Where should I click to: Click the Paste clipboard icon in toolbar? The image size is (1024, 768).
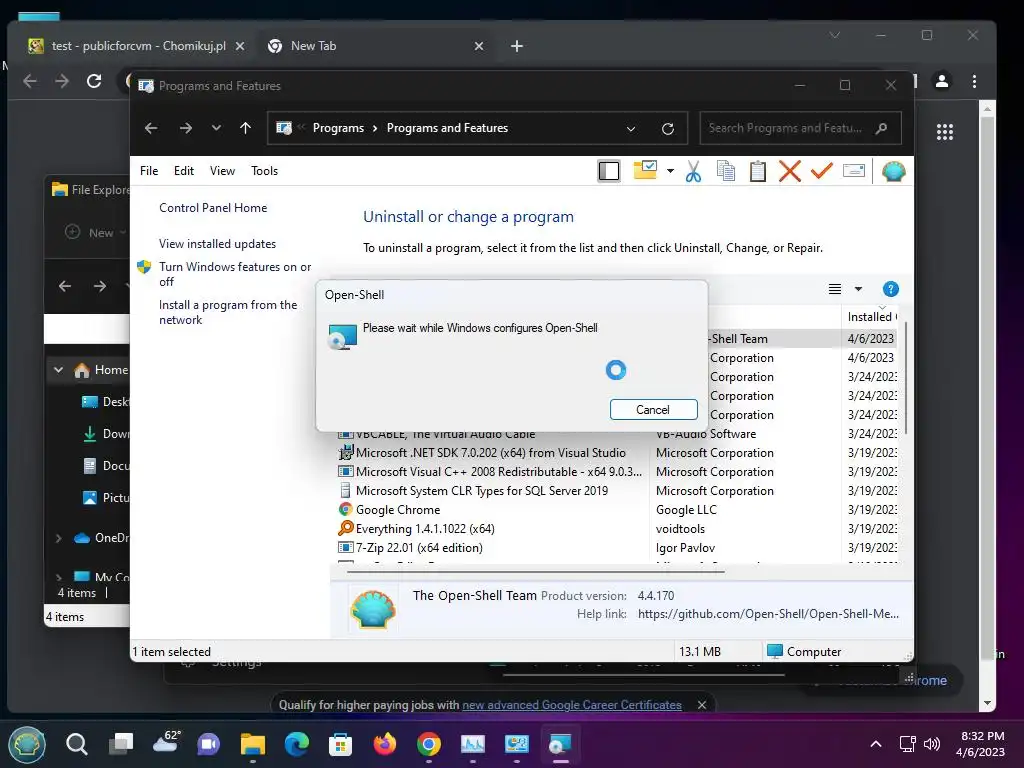pos(758,171)
